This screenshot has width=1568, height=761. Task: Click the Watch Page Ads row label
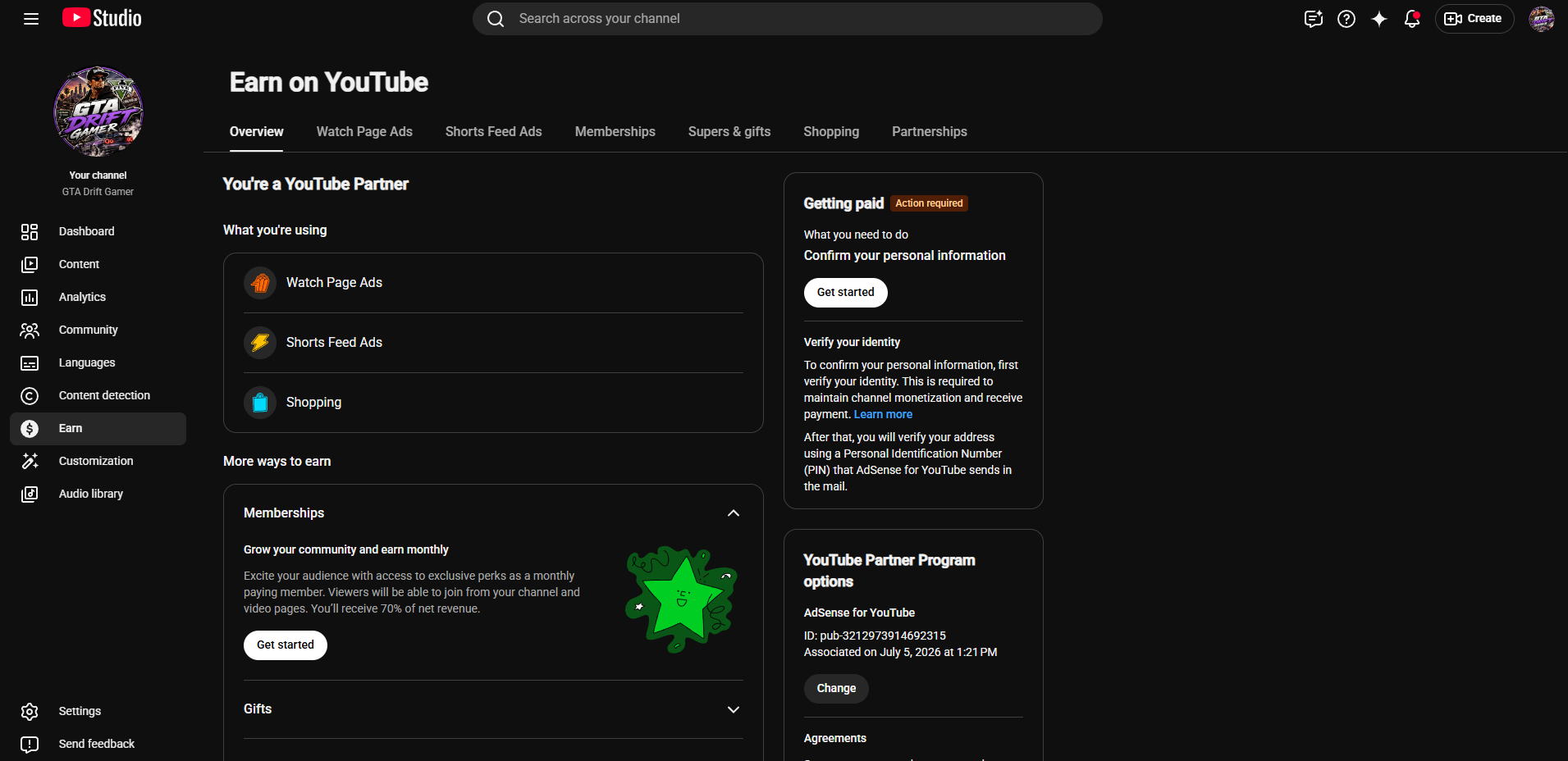pyautogui.click(x=334, y=283)
